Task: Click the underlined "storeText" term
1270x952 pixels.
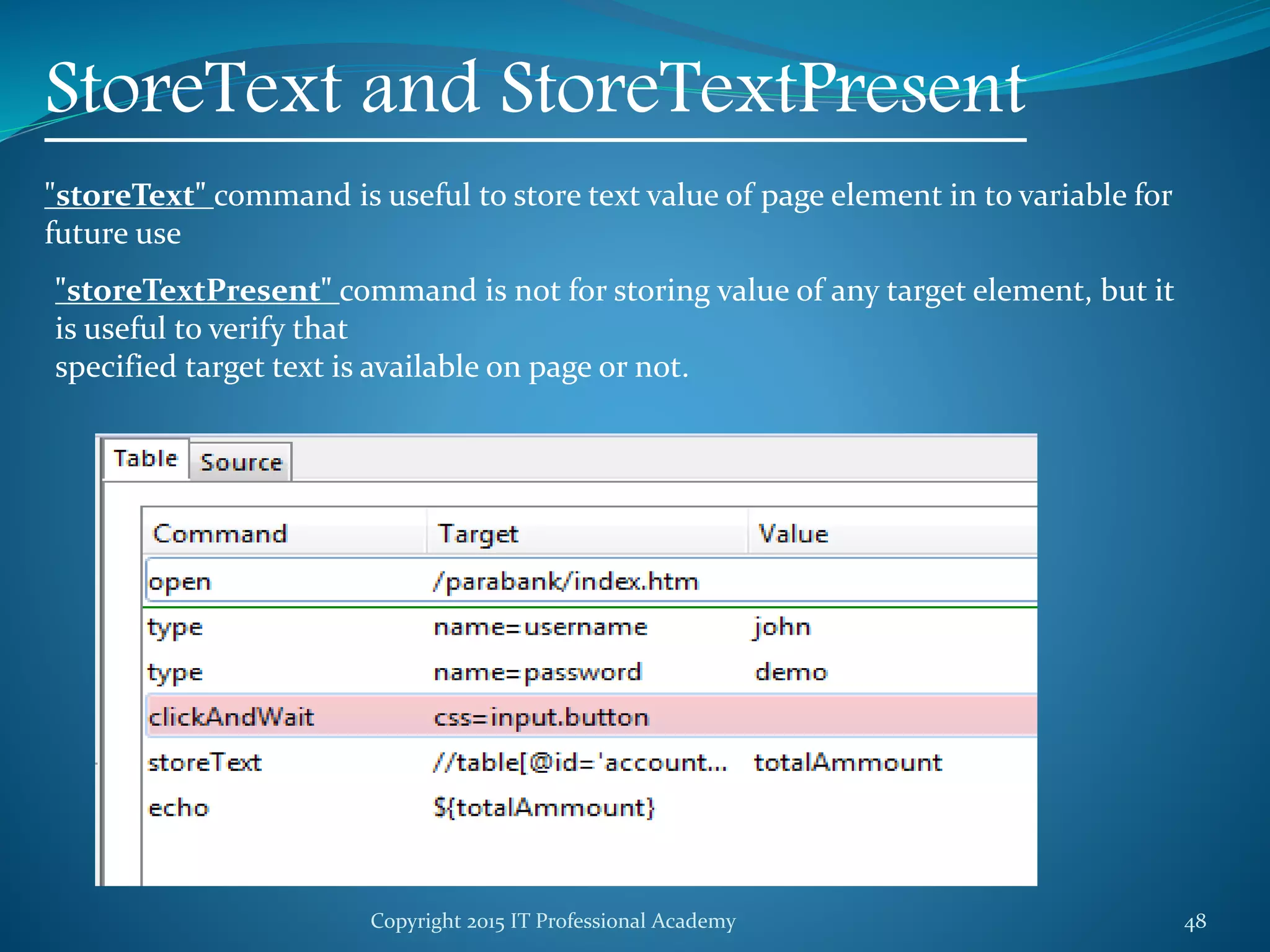Action: (129, 196)
